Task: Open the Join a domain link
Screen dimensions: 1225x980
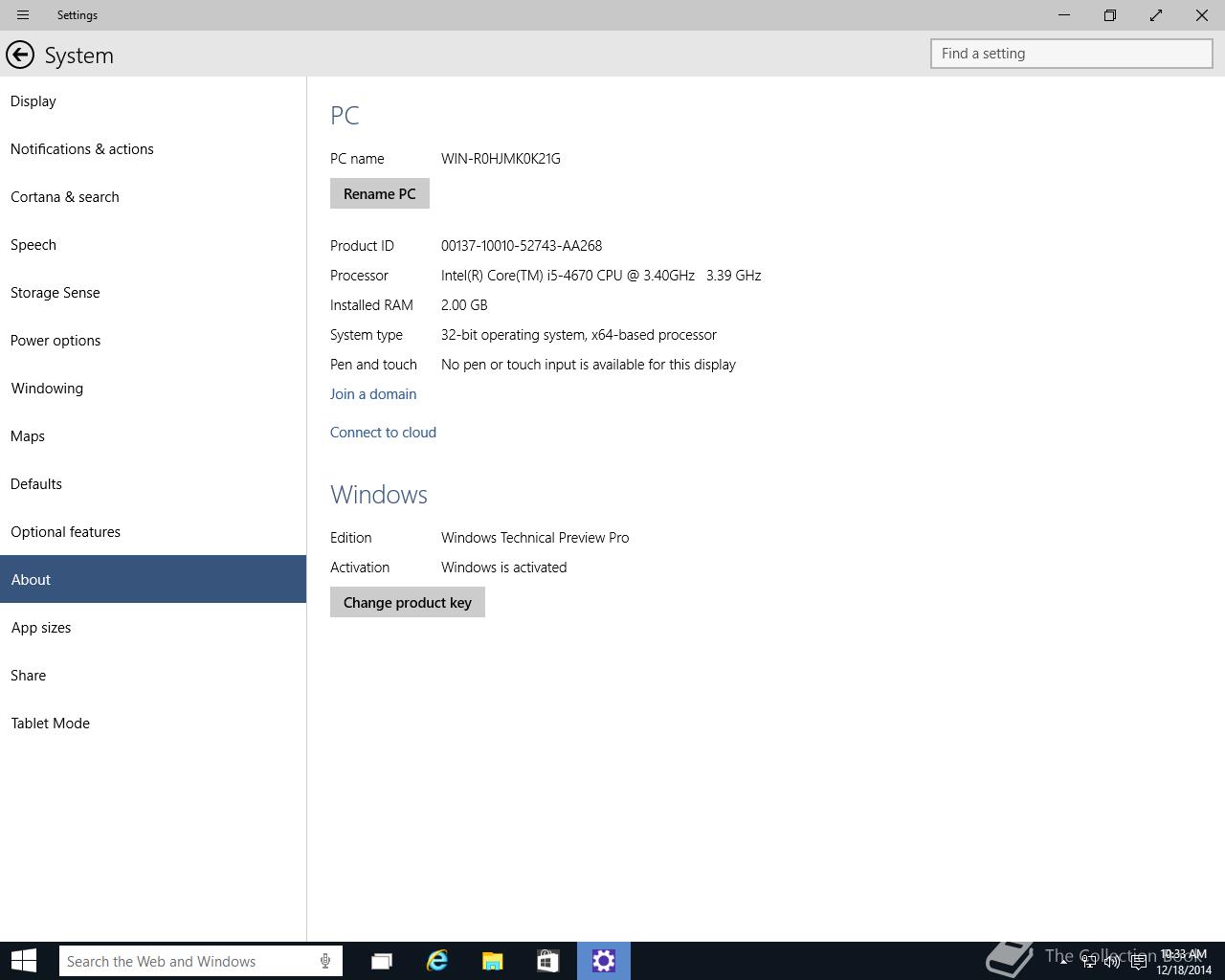Action: [373, 393]
